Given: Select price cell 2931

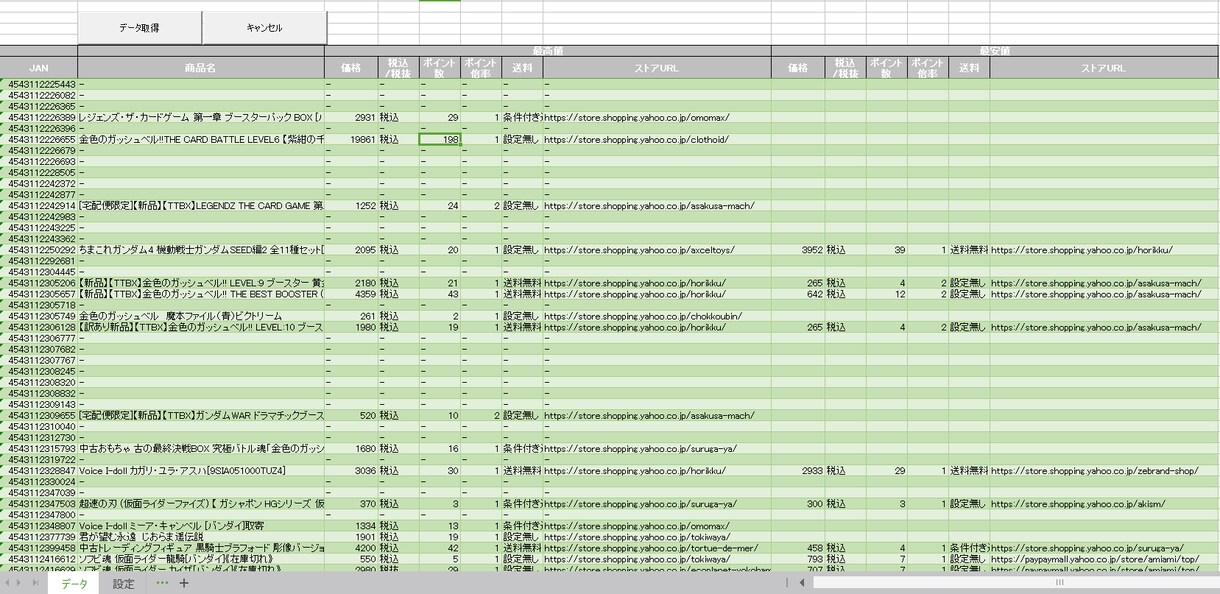Looking at the screenshot, I should coord(351,117).
